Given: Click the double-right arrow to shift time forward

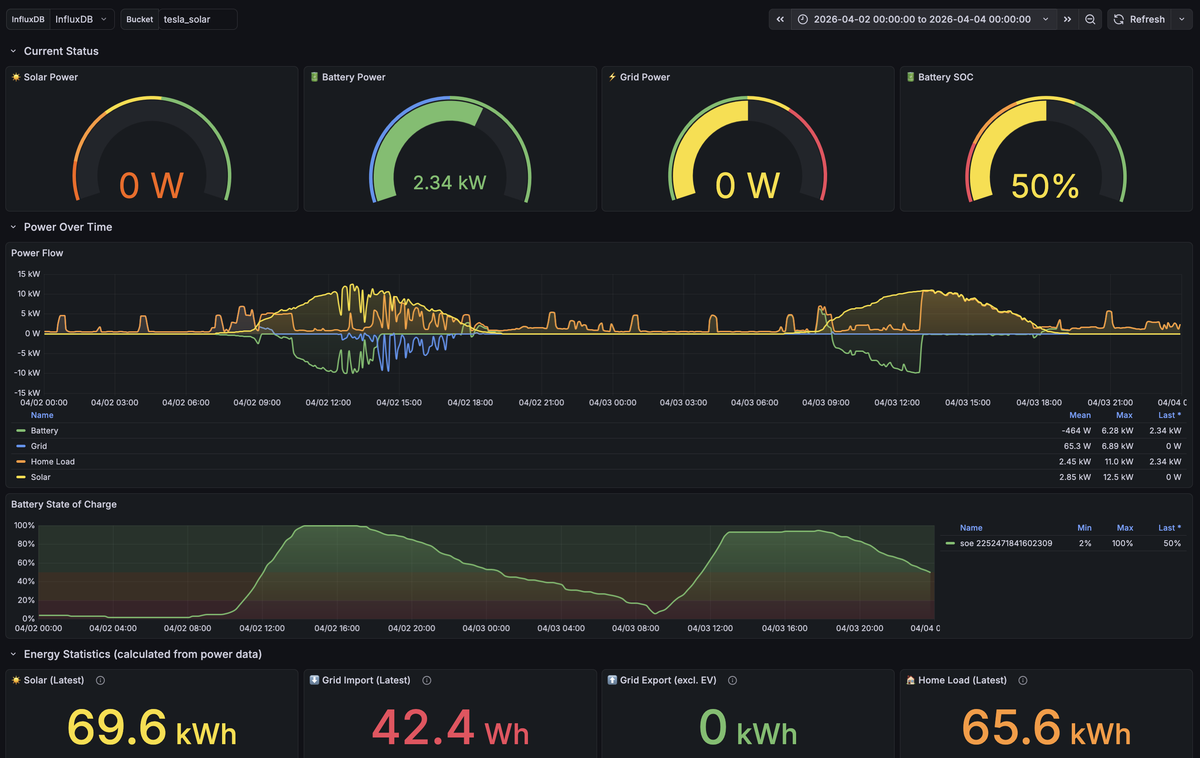Looking at the screenshot, I should 1066,18.
